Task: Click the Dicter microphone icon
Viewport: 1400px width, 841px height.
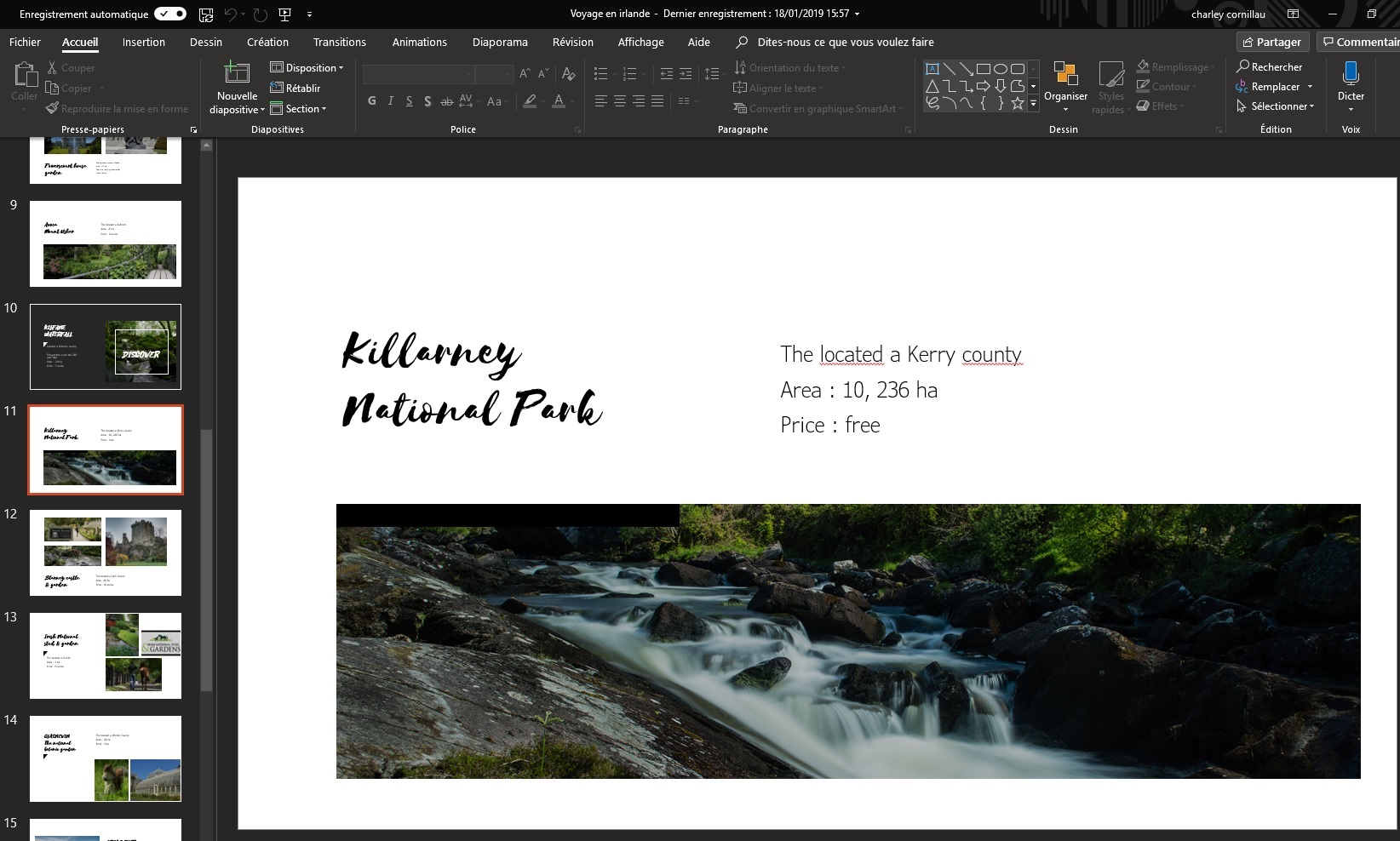Action: pyautogui.click(x=1350, y=74)
